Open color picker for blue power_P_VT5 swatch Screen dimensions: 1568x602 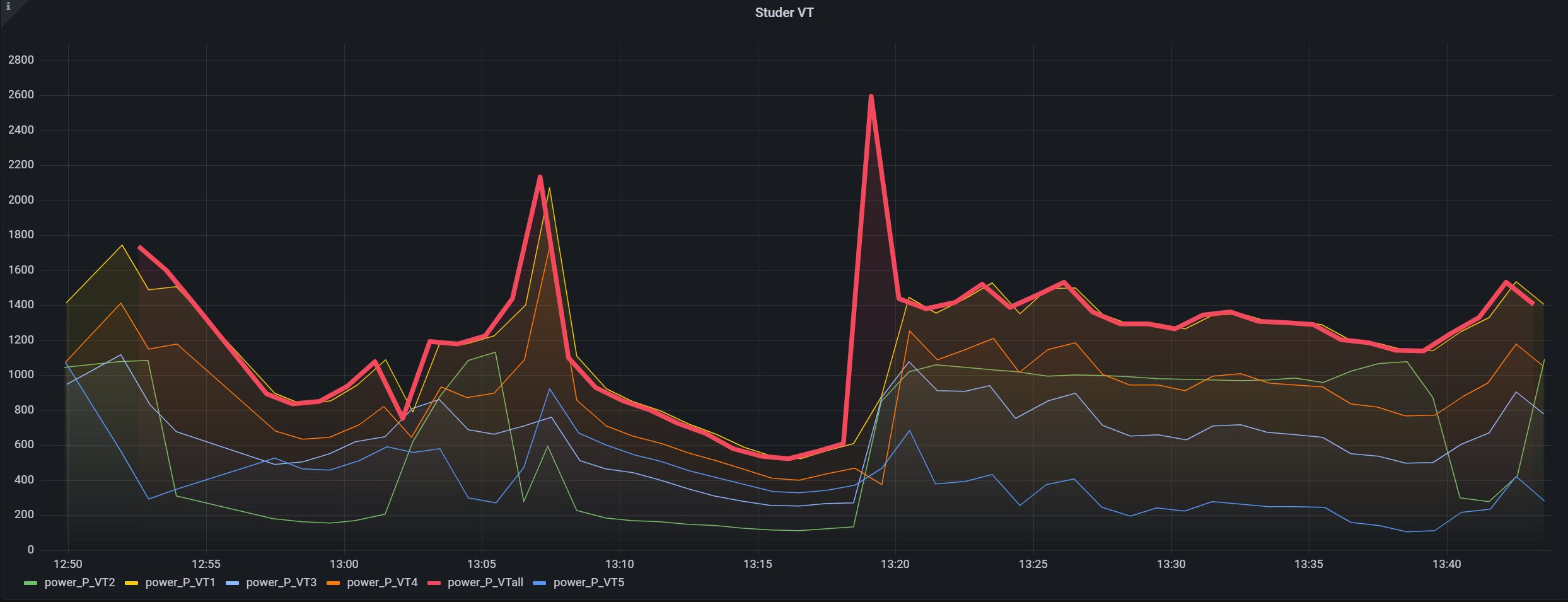point(540,583)
